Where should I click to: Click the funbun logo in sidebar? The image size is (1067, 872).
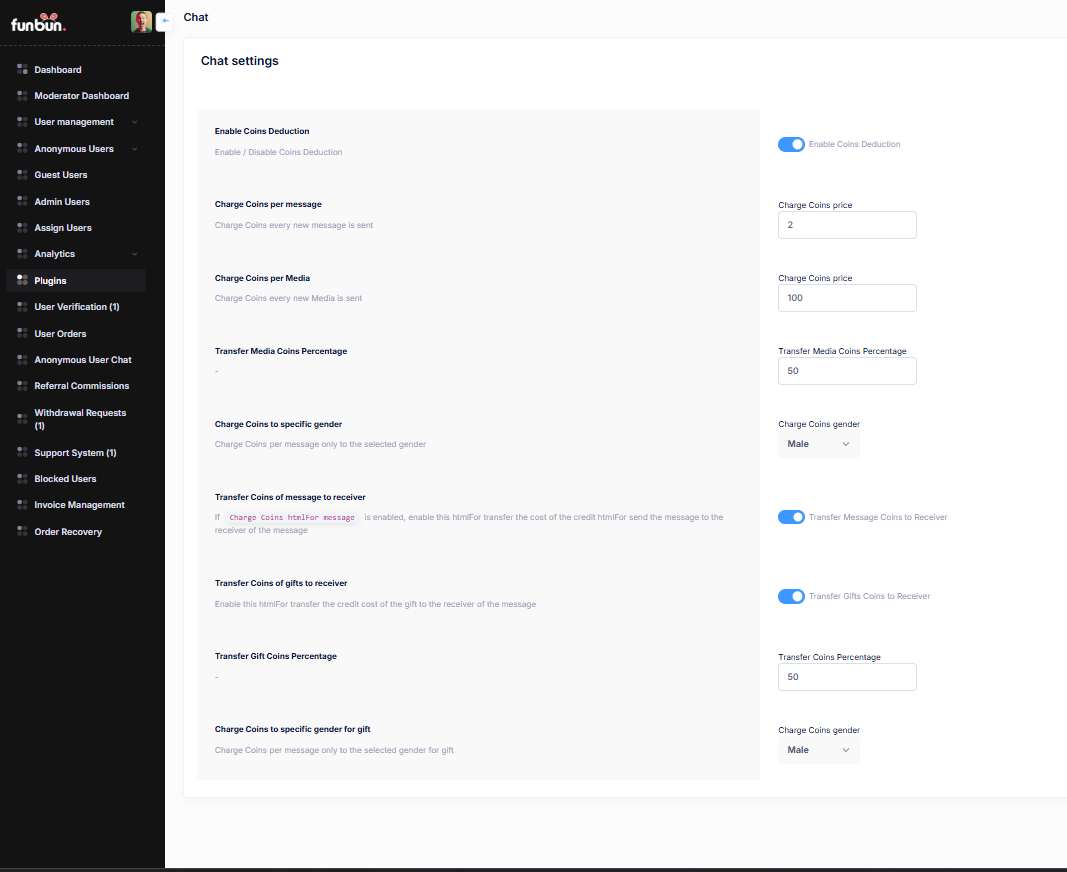coord(39,23)
